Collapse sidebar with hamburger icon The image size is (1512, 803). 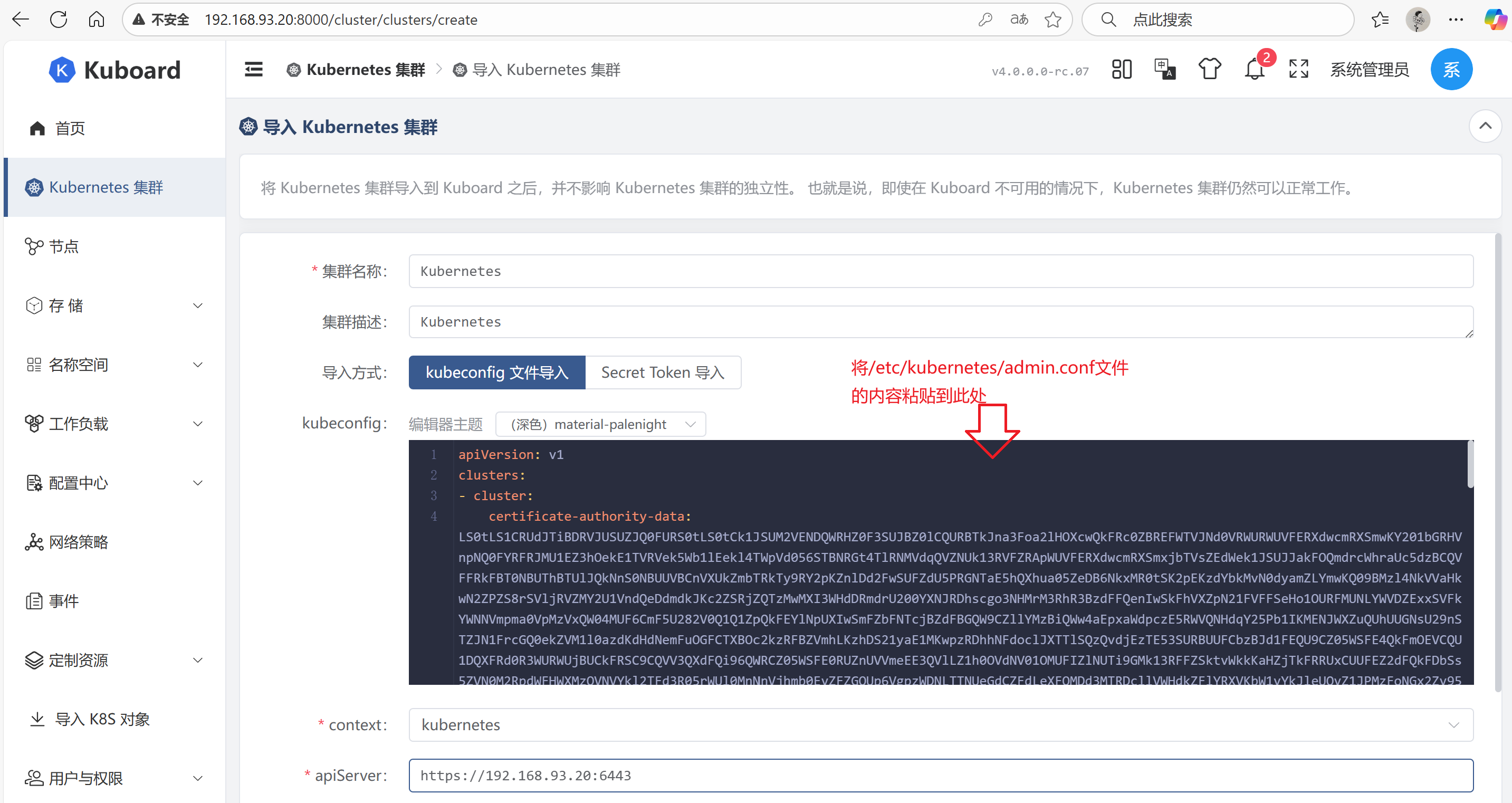coord(254,69)
